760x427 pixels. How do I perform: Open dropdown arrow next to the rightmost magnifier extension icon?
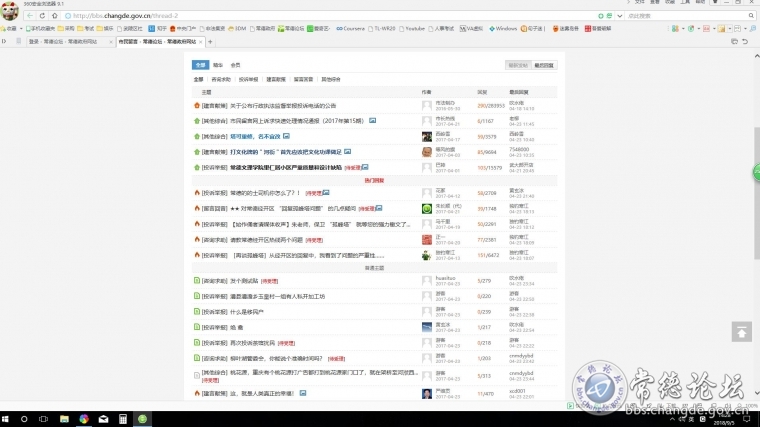(745, 29)
